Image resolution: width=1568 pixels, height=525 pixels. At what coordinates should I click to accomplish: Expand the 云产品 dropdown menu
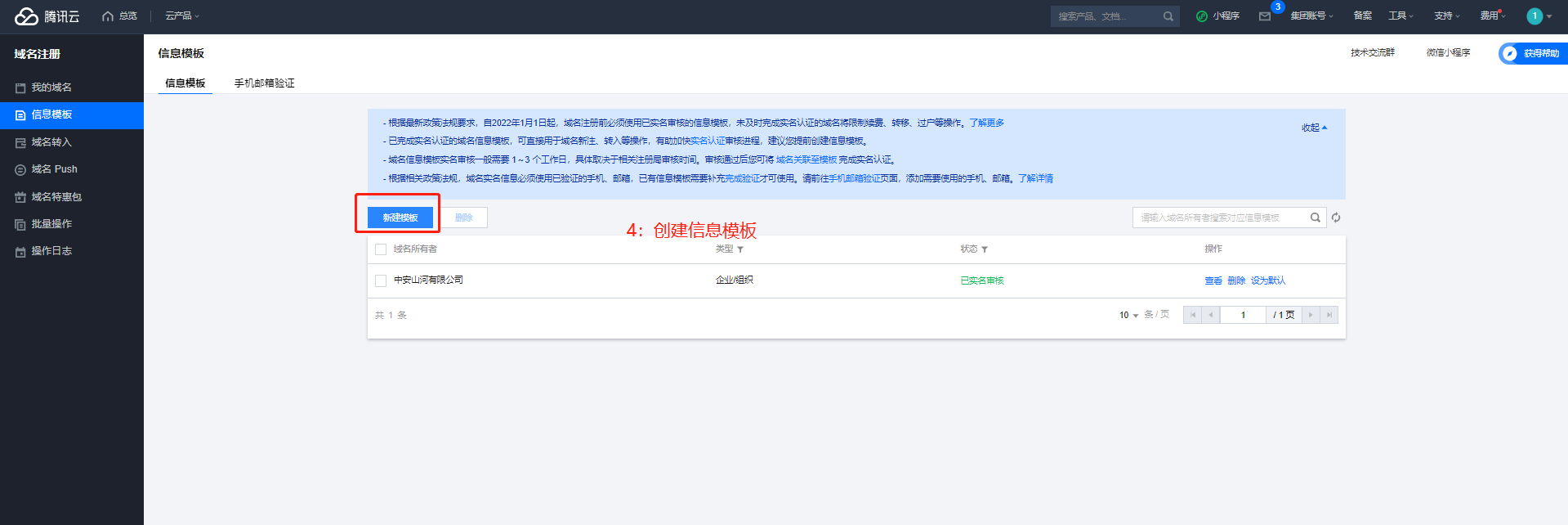point(181,16)
